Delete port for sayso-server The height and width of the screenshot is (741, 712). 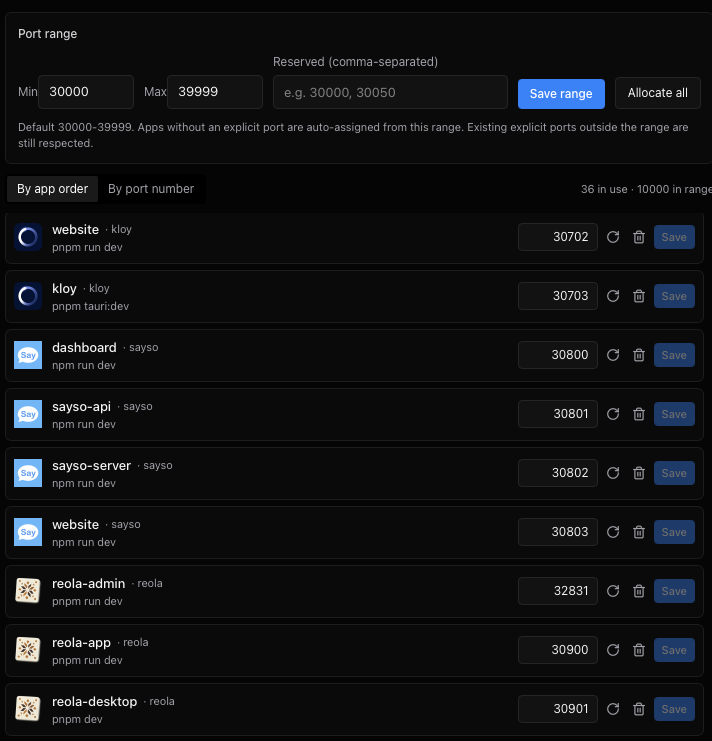pos(639,473)
